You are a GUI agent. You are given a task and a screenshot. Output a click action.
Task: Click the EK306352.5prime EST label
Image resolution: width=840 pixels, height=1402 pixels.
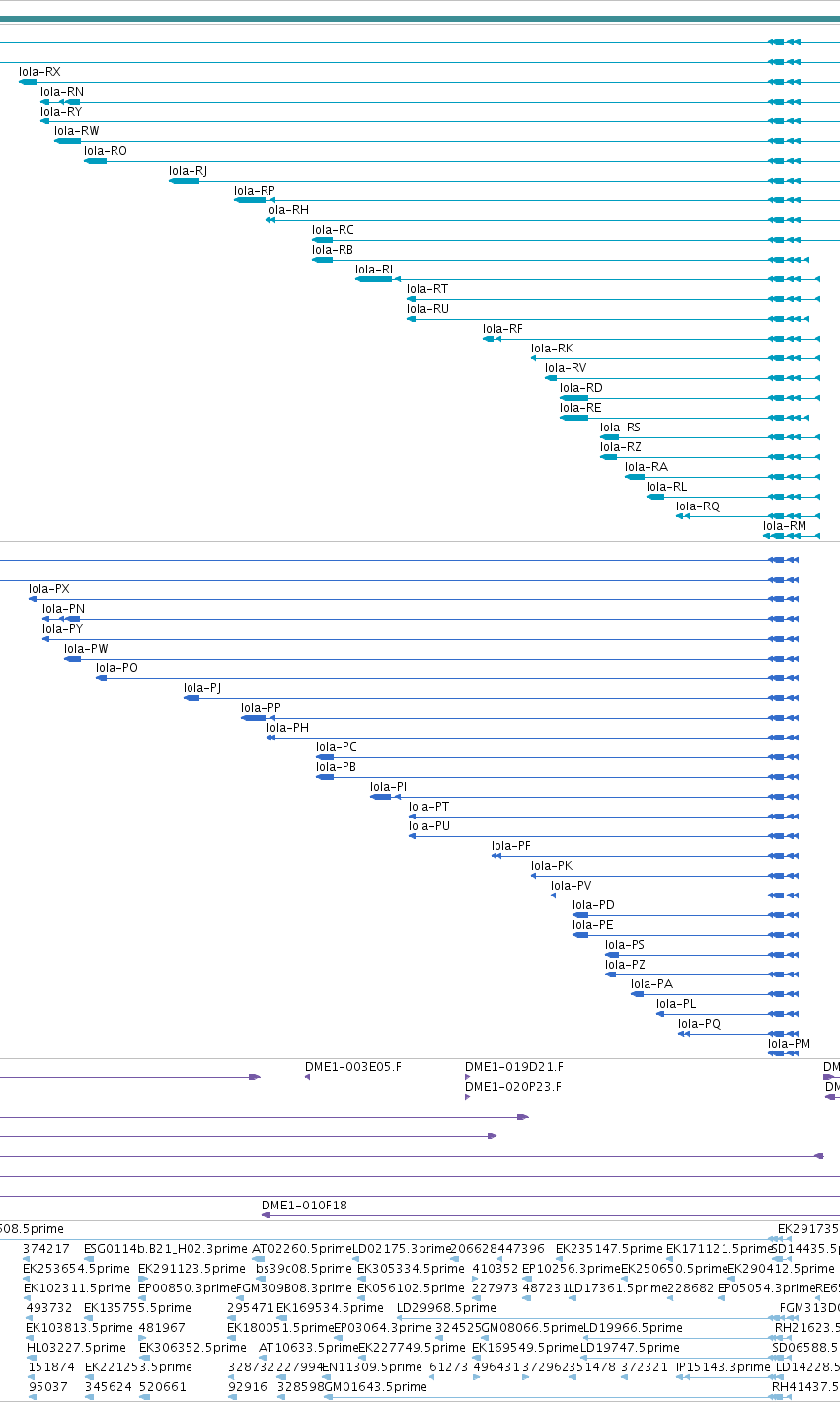tap(192, 1348)
